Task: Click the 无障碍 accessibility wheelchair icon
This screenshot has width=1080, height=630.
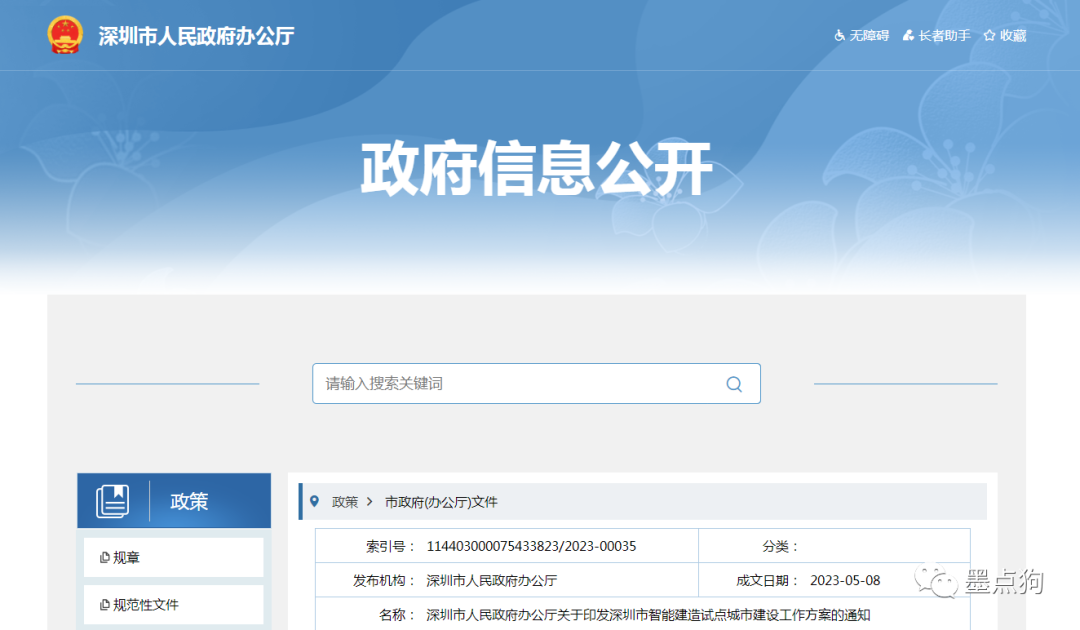Action: pos(840,36)
